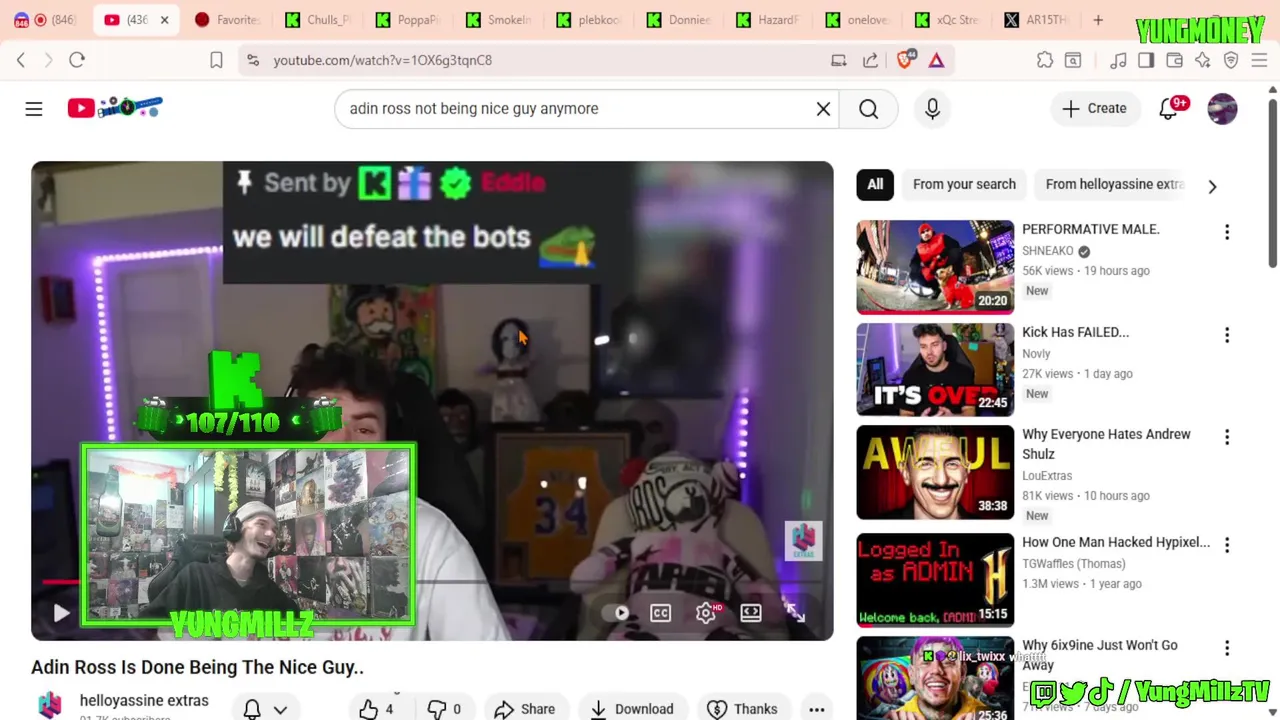
Task: Click the address bar URL
Action: [383, 60]
